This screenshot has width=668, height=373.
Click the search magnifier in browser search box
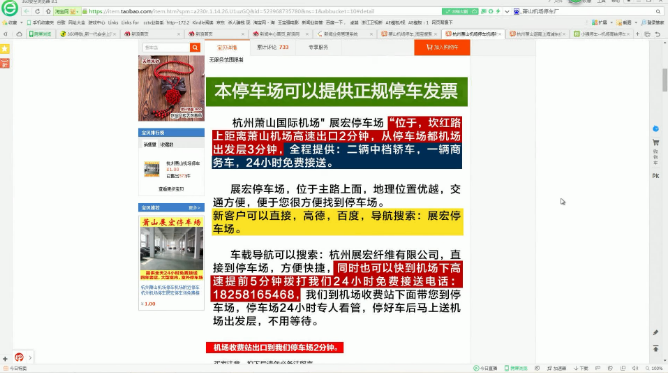[659, 11]
